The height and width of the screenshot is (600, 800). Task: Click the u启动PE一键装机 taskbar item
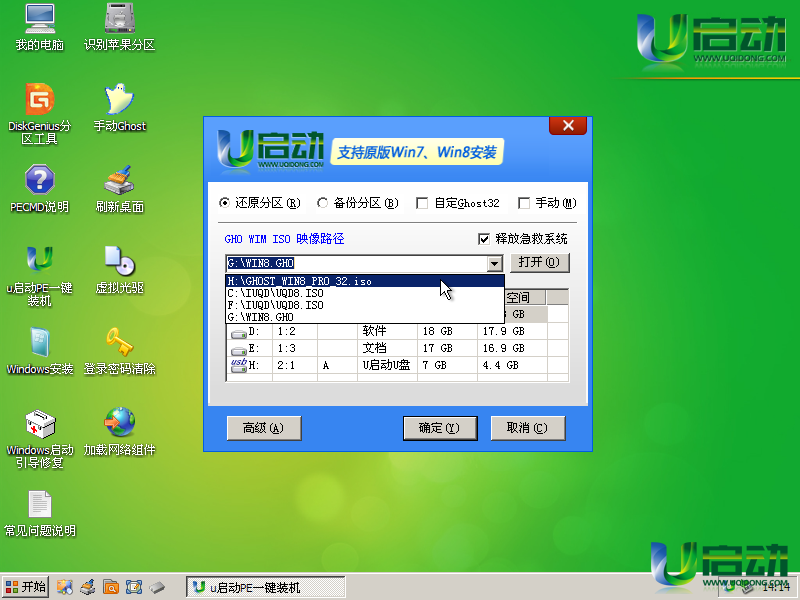coord(265,587)
